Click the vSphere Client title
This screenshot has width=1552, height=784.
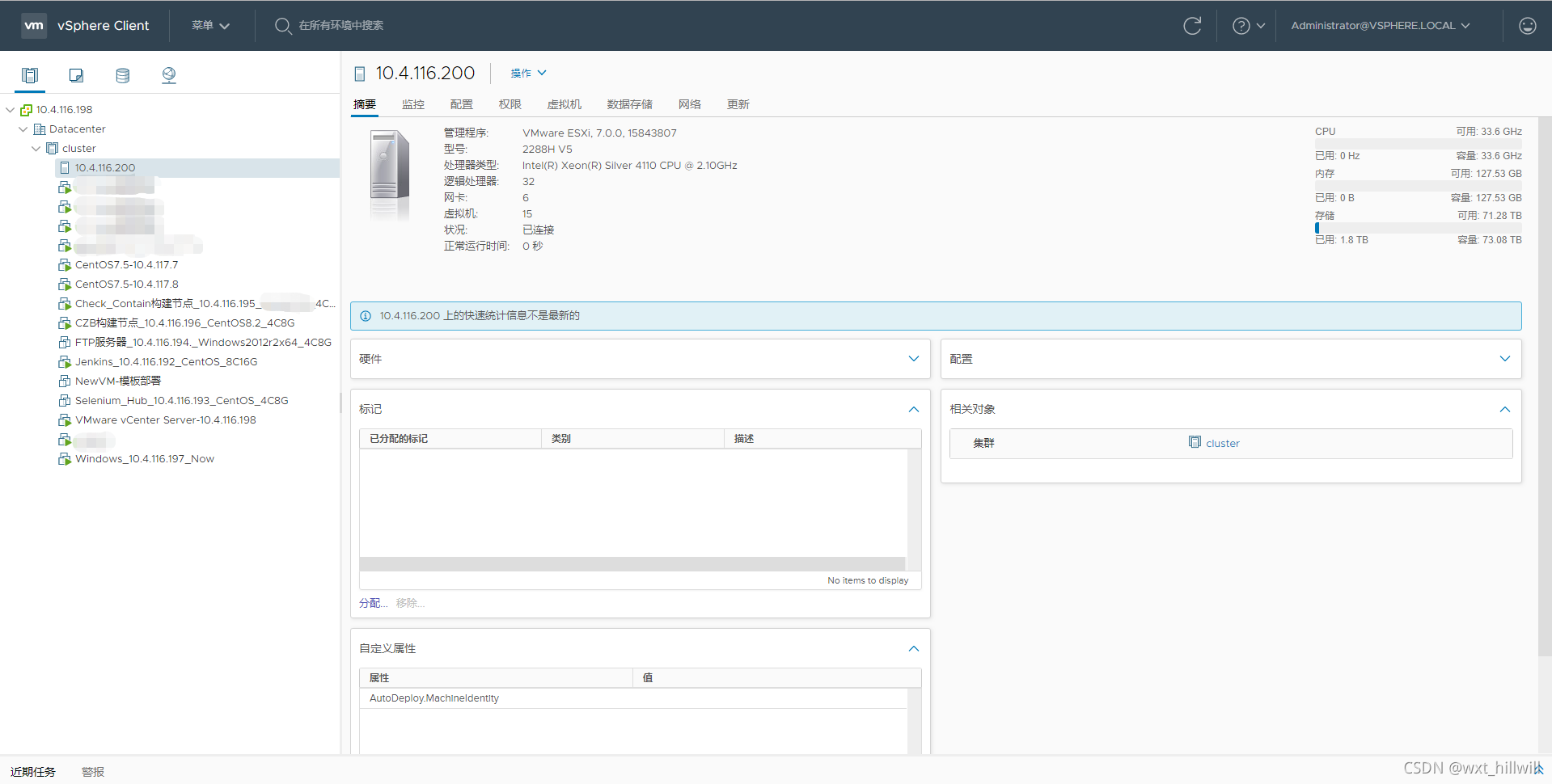click(104, 26)
